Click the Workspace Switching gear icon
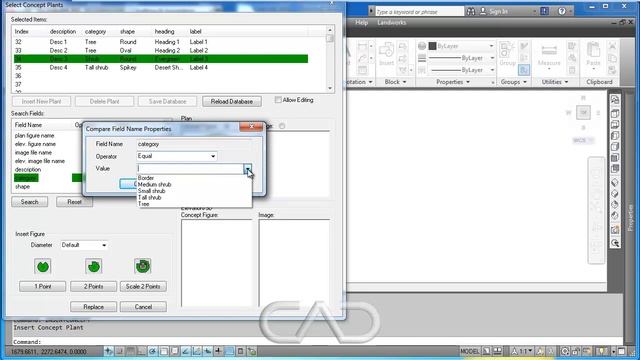 pos(564,351)
